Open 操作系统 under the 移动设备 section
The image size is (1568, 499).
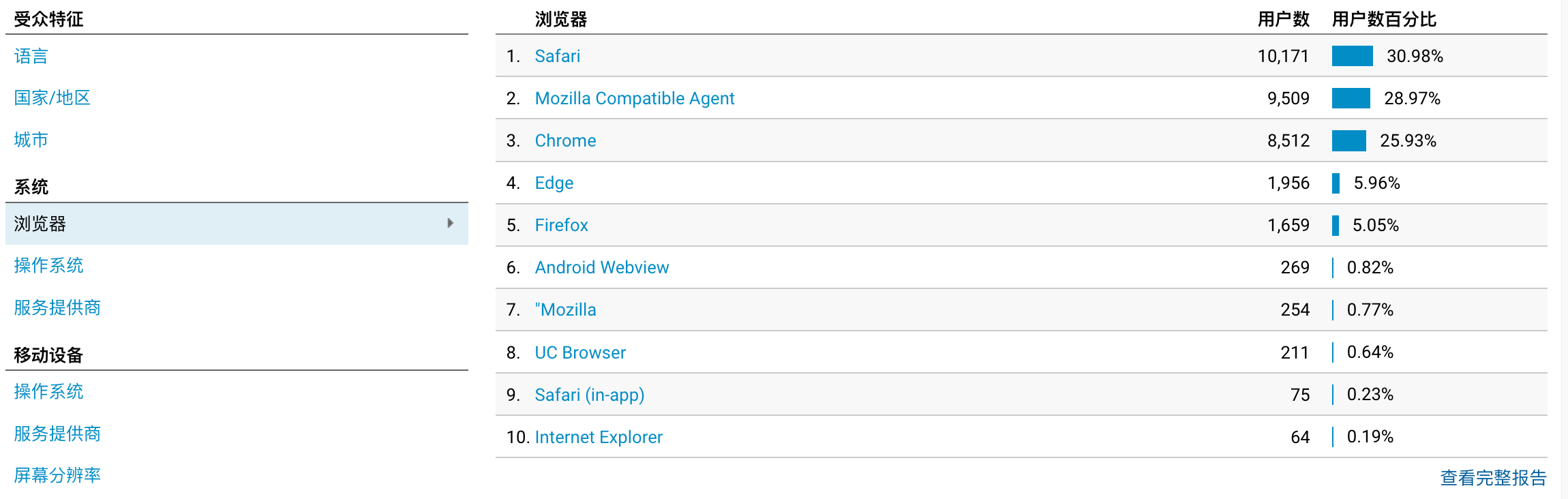(x=48, y=391)
